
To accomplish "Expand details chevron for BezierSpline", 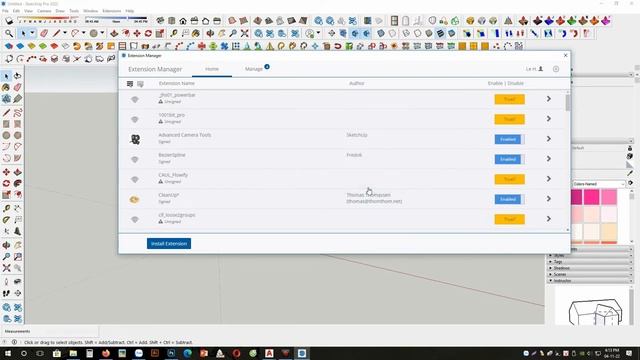I will coord(549,159).
